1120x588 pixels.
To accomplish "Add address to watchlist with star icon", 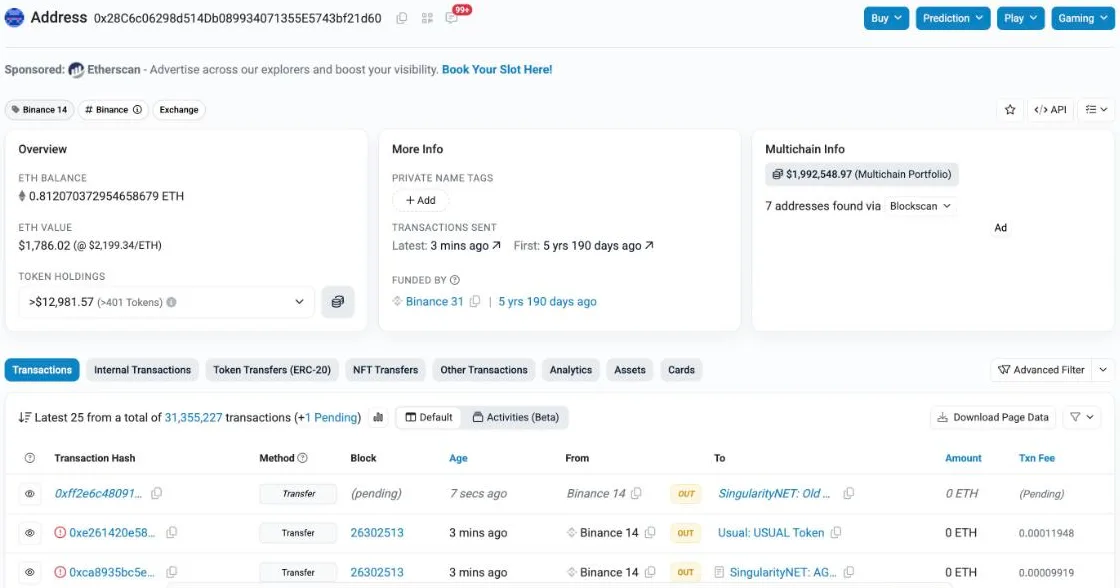I will point(1010,109).
